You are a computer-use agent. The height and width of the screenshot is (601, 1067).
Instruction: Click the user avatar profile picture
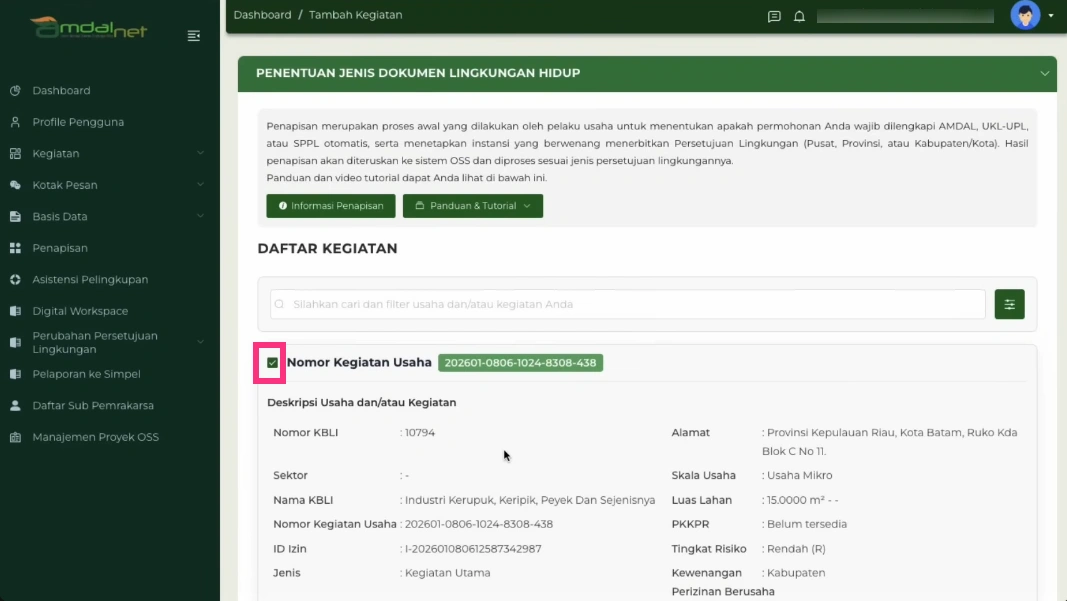click(1025, 16)
